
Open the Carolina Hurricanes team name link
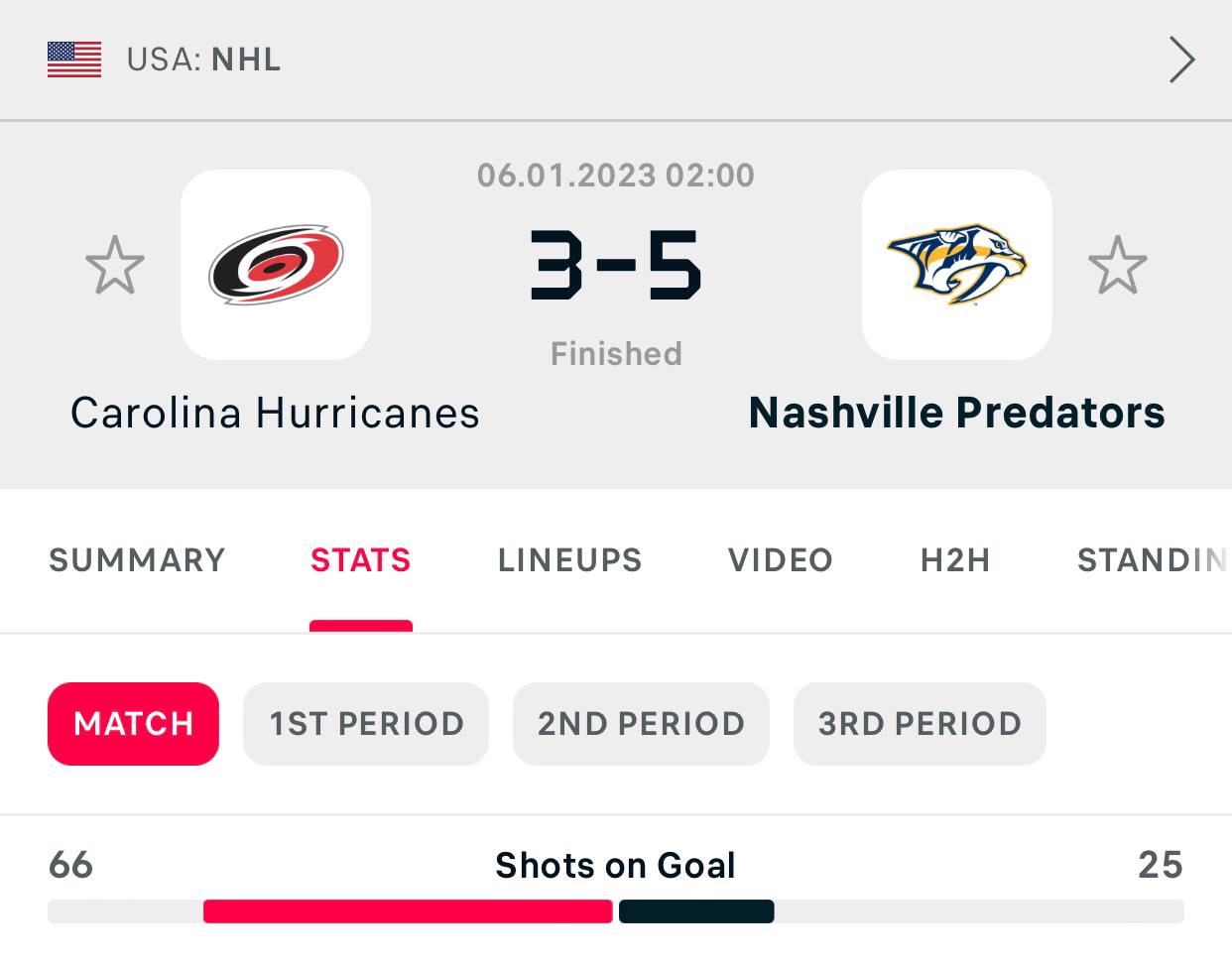coord(275,414)
